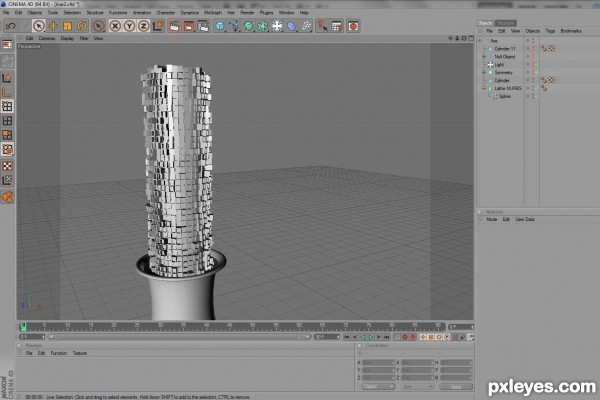Select the Rotate tool
This screenshot has height=400, width=600.
pos(82,26)
